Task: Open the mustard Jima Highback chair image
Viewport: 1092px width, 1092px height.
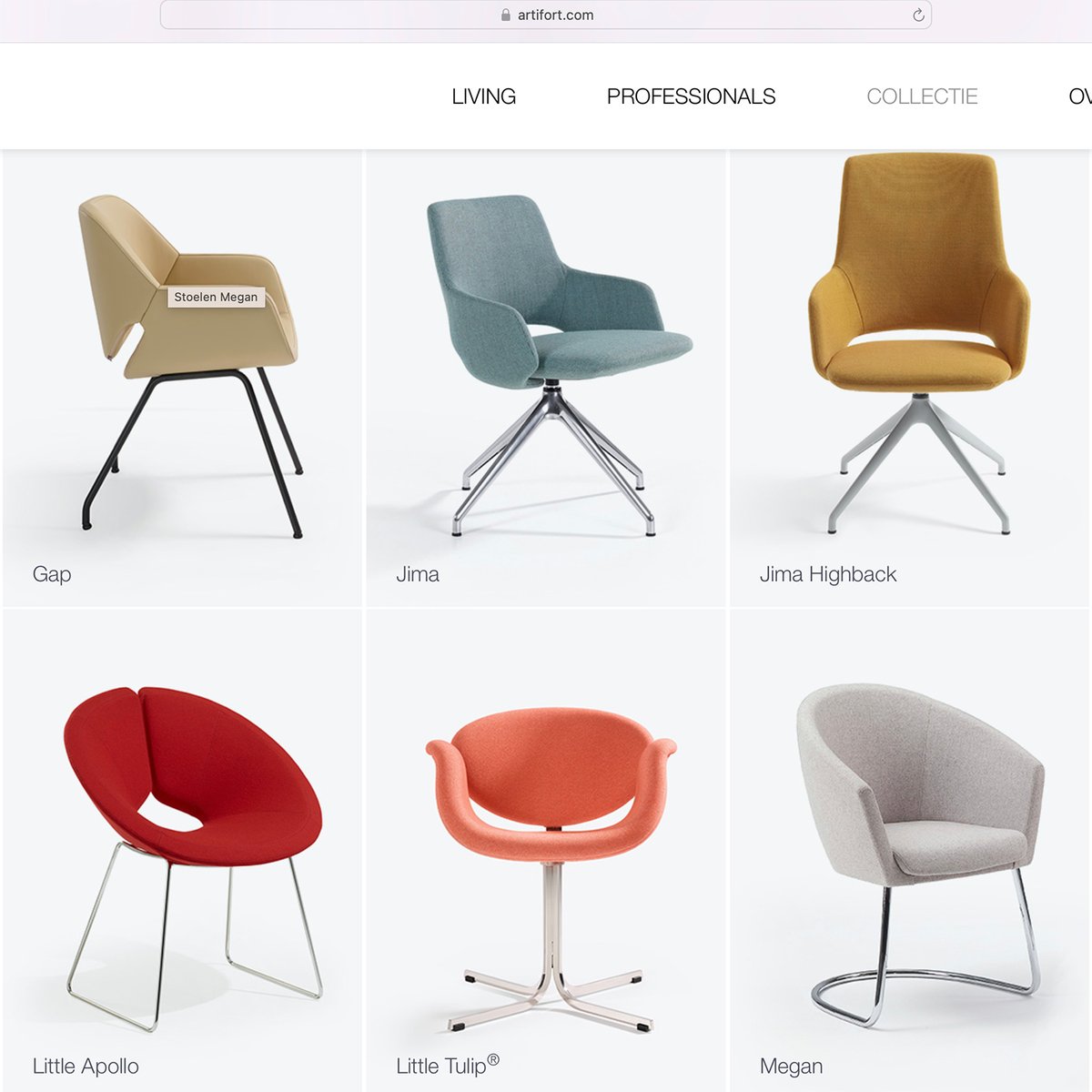Action: pyautogui.click(x=919, y=343)
